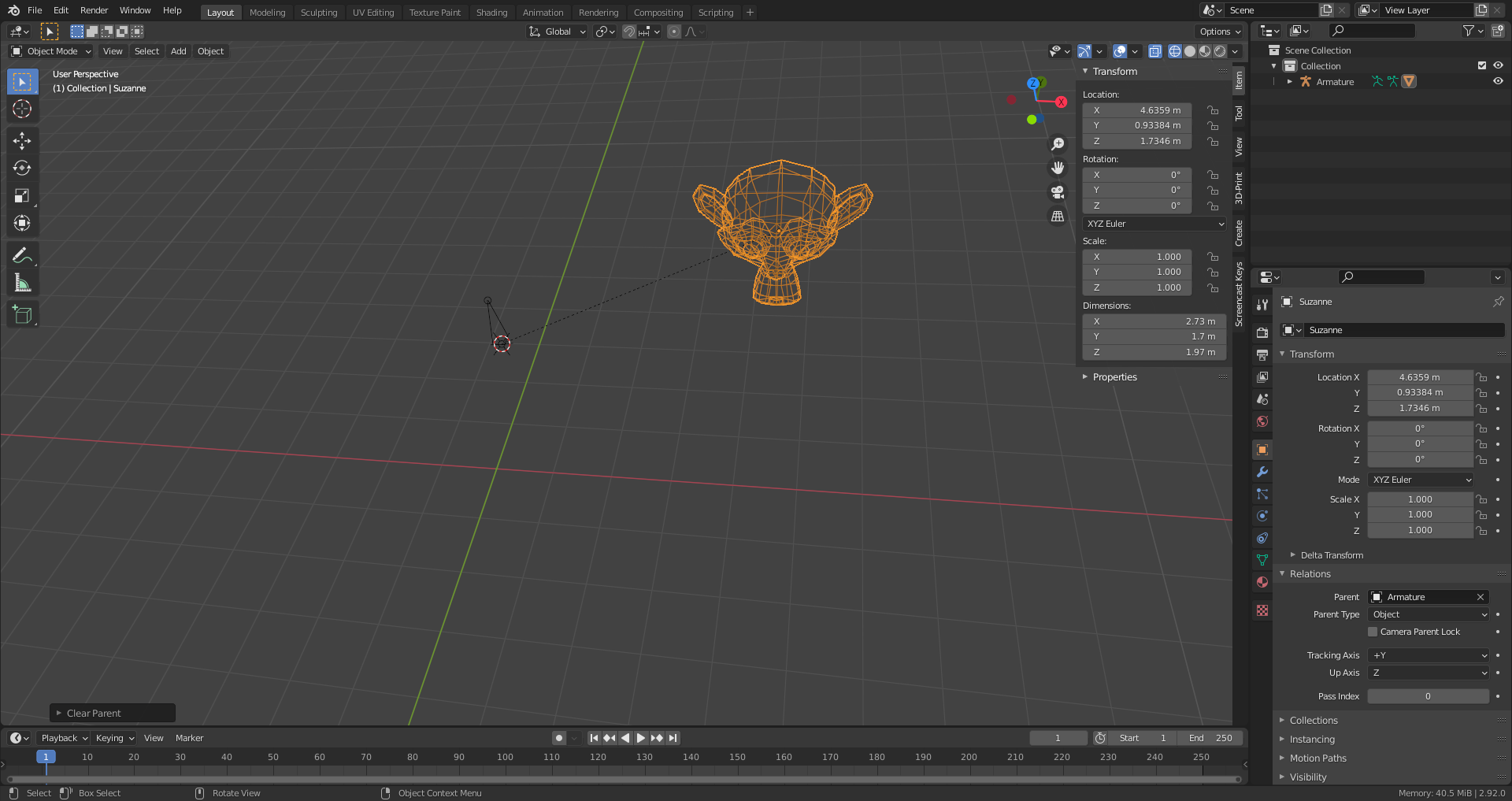Click frame 100 on the timeline ruler
Screen dimensions: 1512x801
tap(505, 757)
